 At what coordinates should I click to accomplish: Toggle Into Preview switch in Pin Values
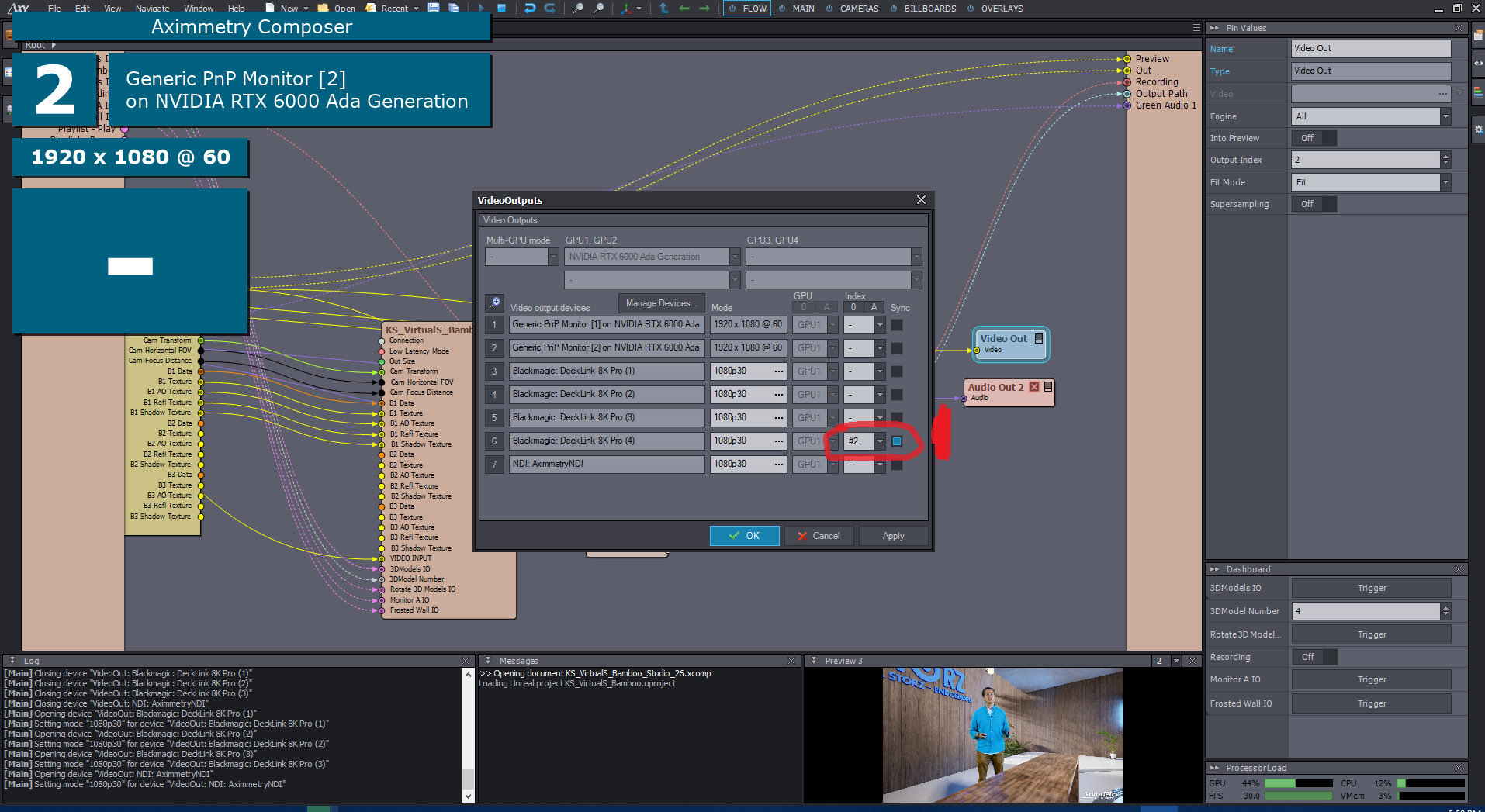point(1314,138)
